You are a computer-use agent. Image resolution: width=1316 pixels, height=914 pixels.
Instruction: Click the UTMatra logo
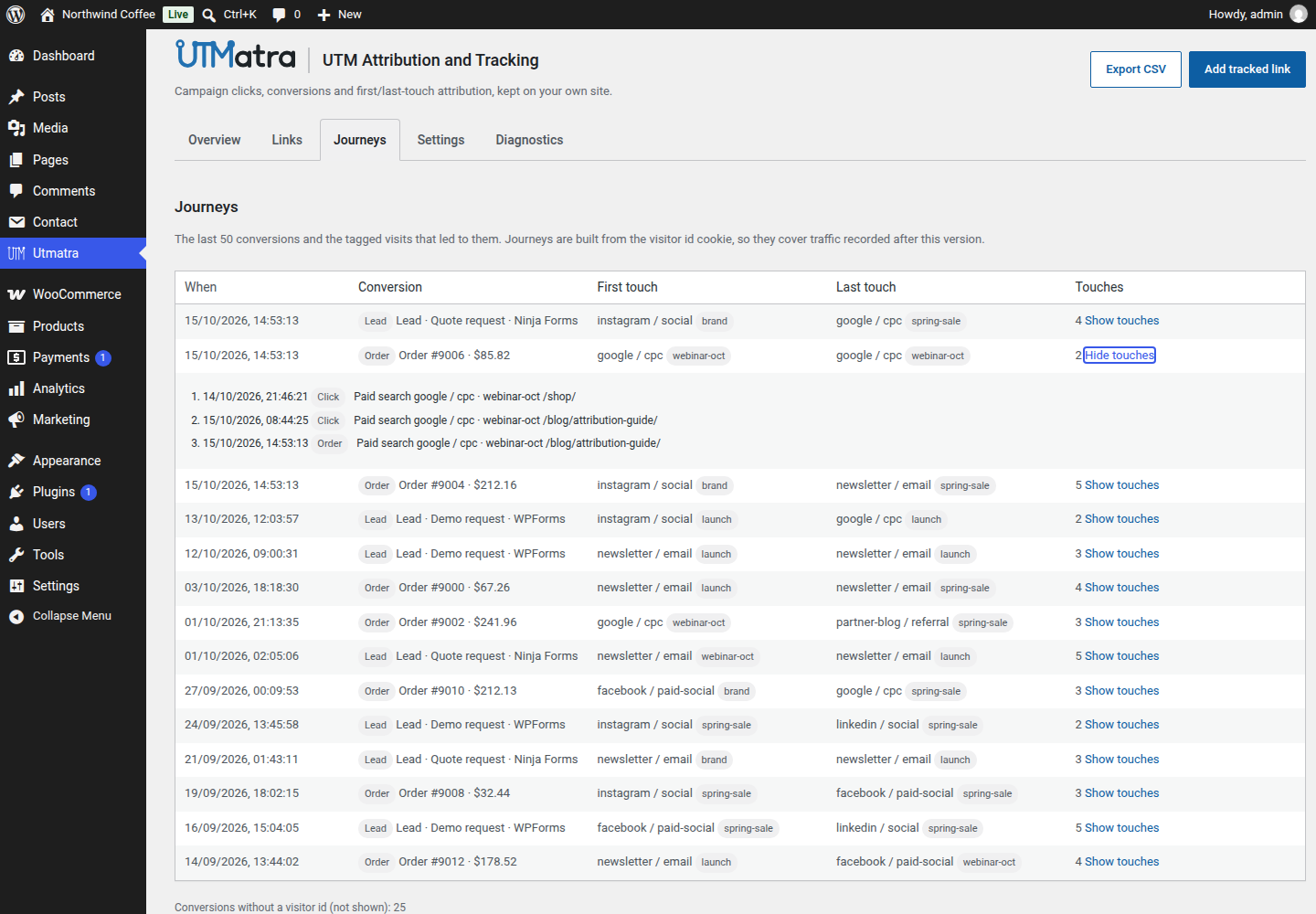236,55
